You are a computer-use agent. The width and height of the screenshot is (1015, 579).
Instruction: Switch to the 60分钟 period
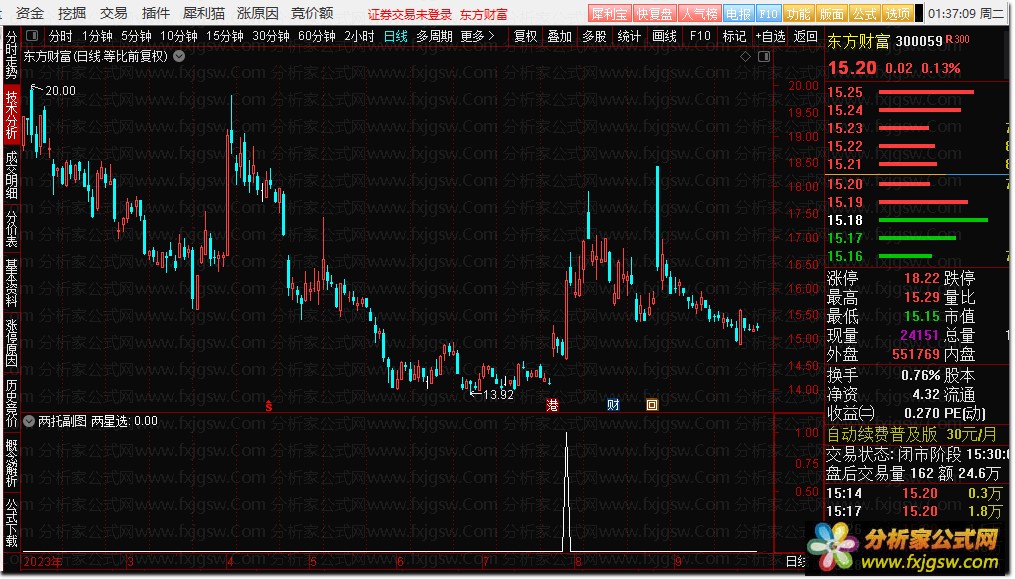click(x=316, y=36)
